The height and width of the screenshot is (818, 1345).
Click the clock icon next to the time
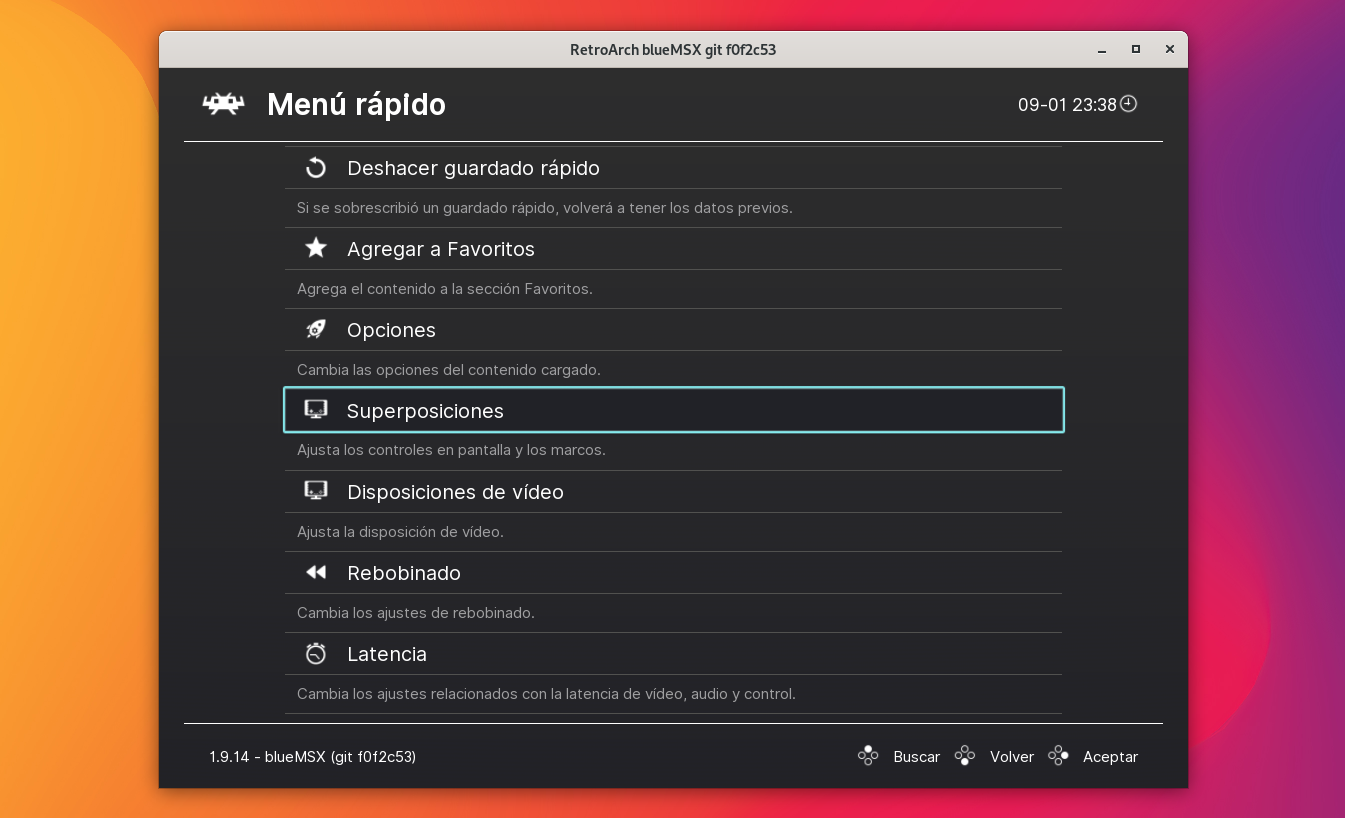pyautogui.click(x=1129, y=103)
